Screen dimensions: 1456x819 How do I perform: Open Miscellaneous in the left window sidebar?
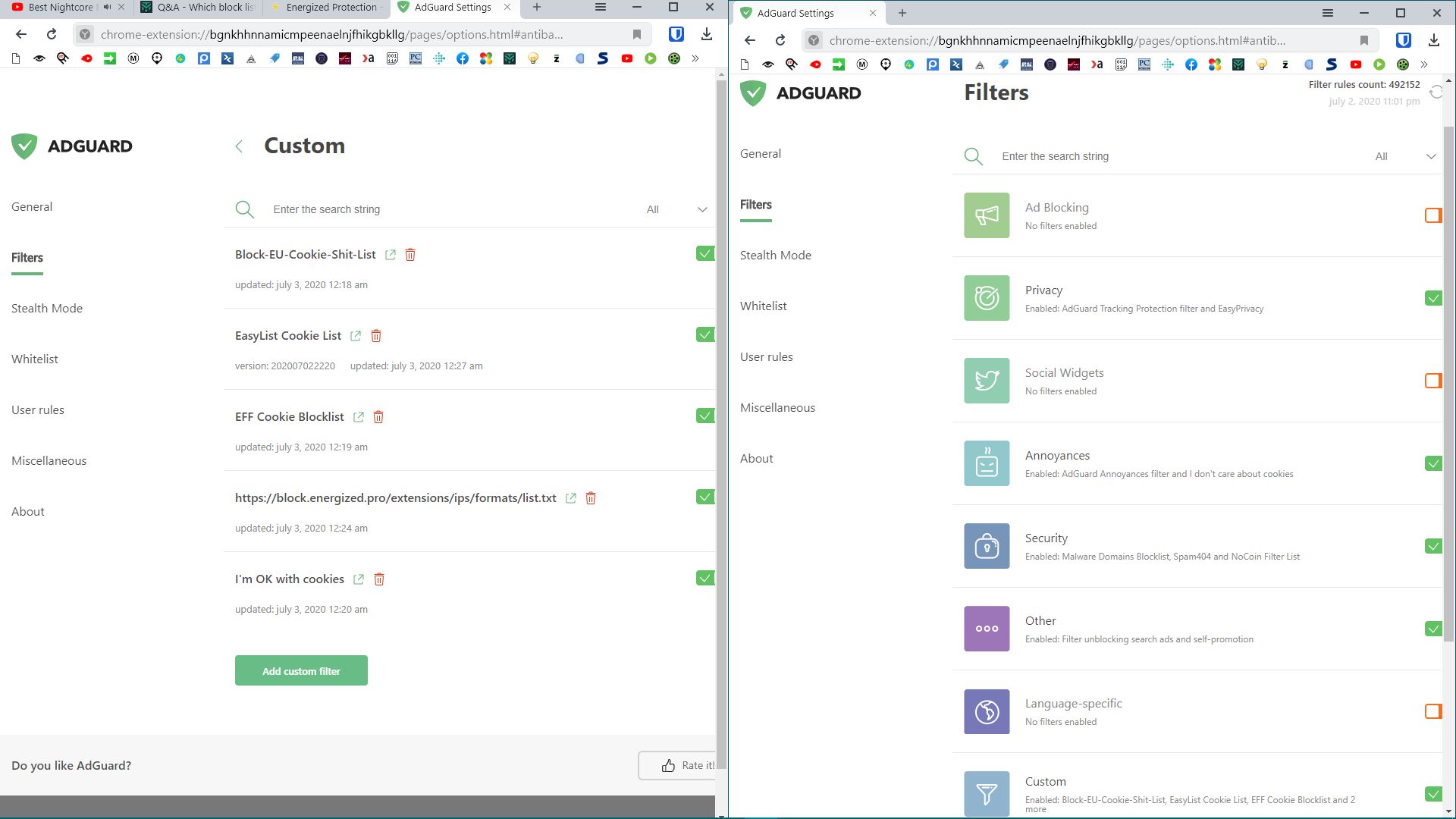pos(49,461)
